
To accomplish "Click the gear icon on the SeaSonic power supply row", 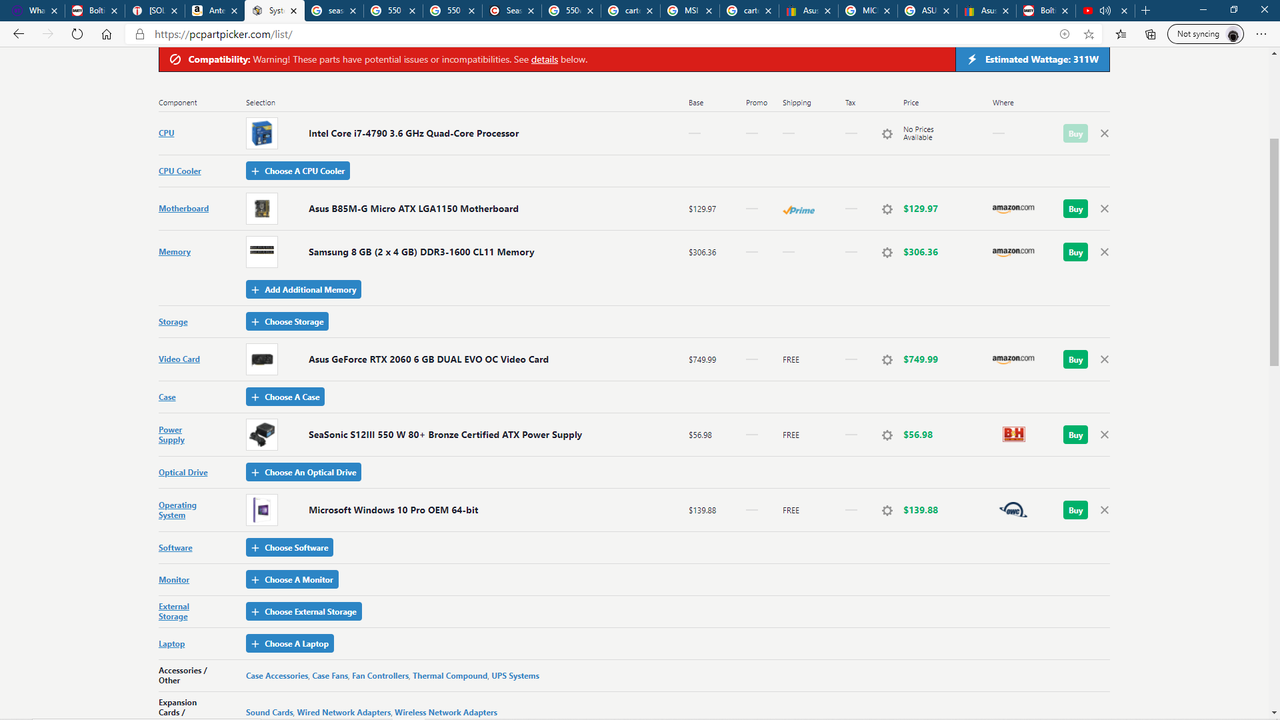I will pyautogui.click(x=887, y=435).
